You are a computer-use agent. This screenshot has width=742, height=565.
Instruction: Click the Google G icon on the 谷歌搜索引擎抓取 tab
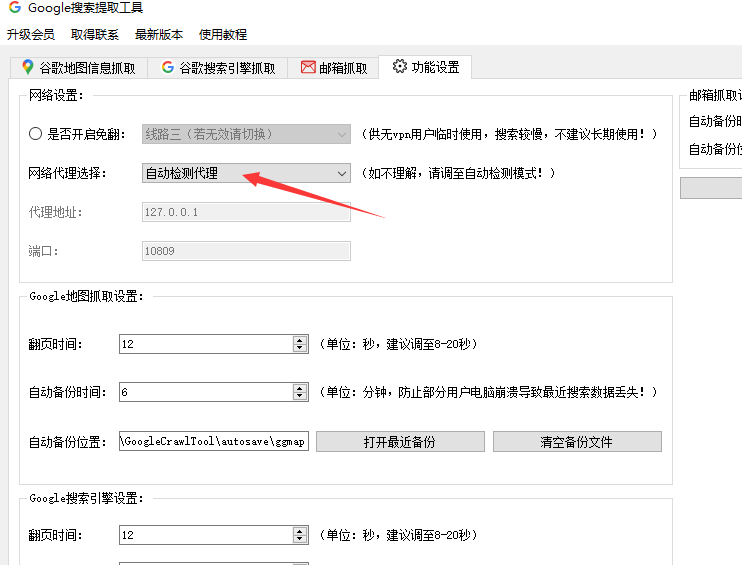tap(168, 67)
